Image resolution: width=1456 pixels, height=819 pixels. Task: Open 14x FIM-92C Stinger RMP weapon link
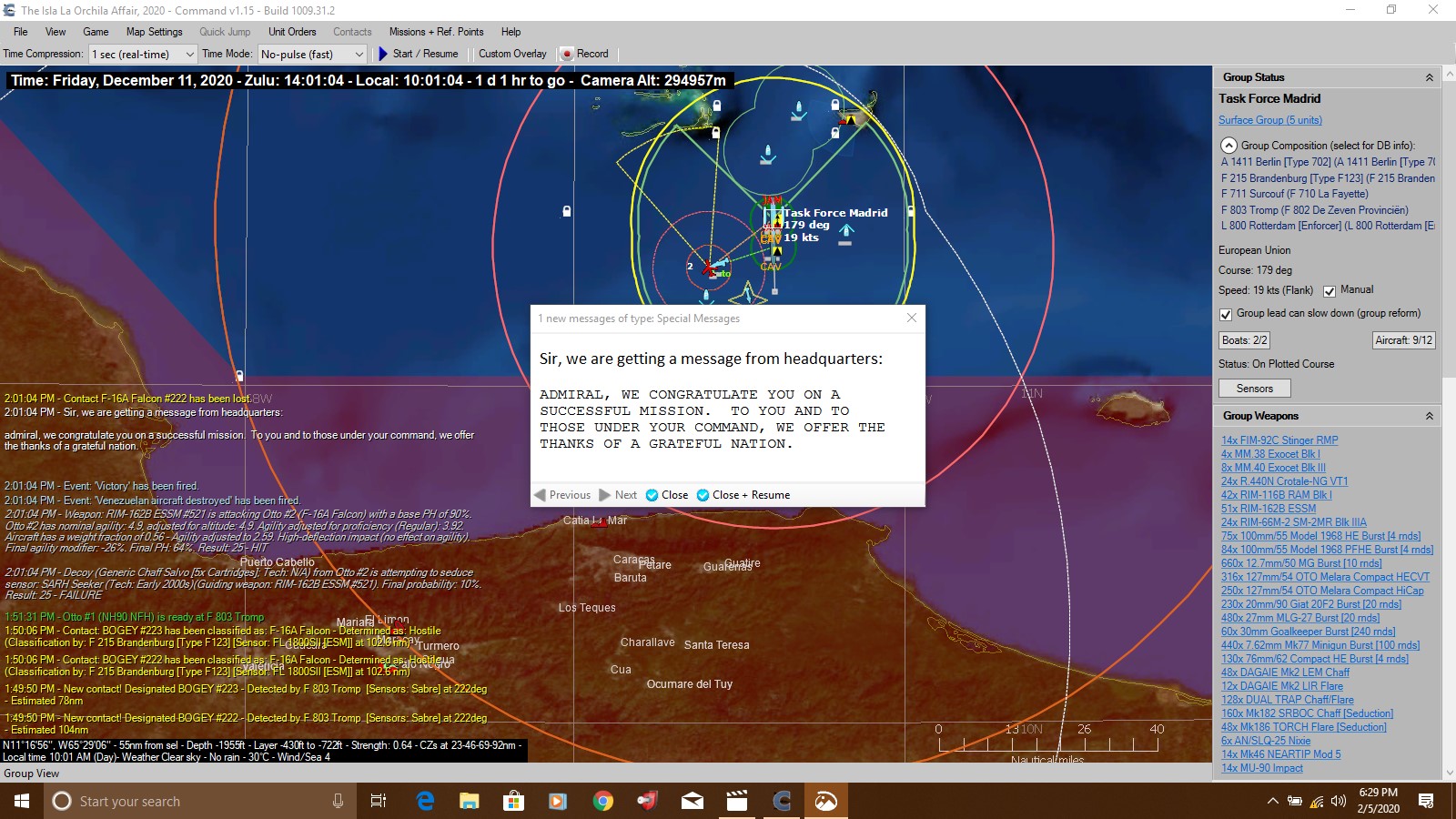(x=1279, y=440)
